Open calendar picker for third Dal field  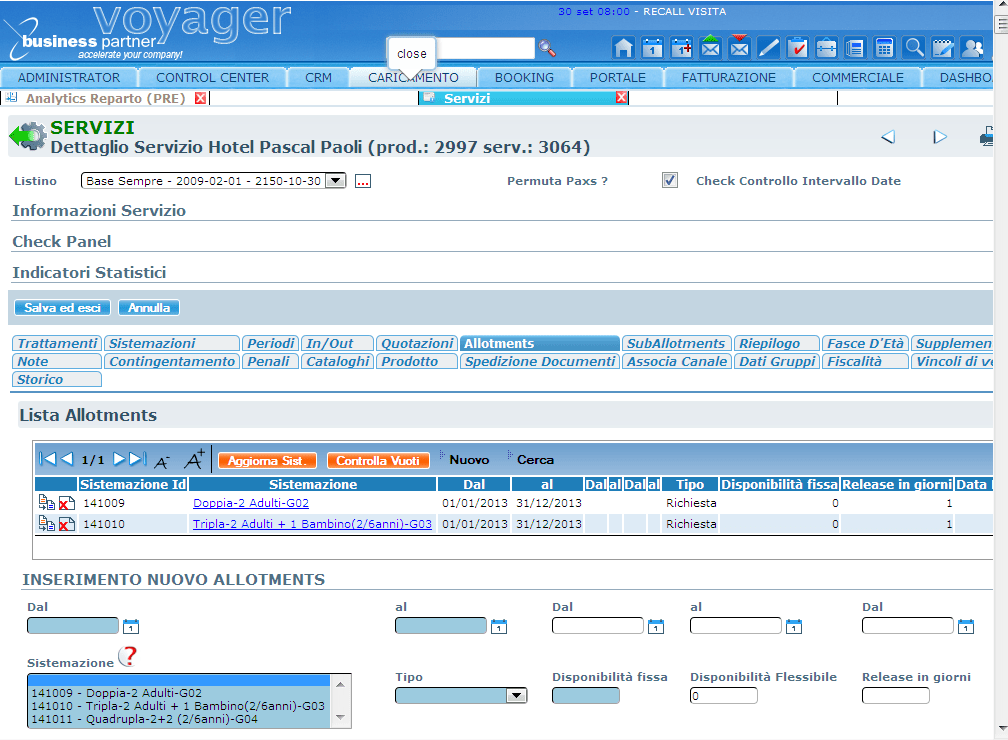coord(966,626)
